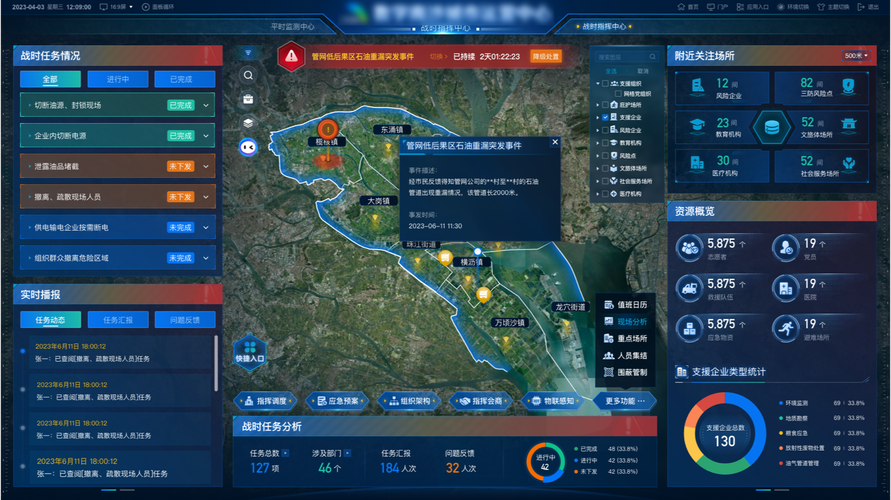891x500 pixels.
Task: Close the incident details popup
Action: [x=555, y=143]
